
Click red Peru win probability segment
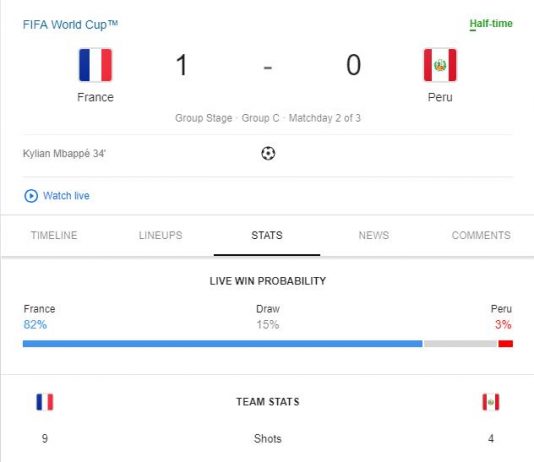coord(505,344)
